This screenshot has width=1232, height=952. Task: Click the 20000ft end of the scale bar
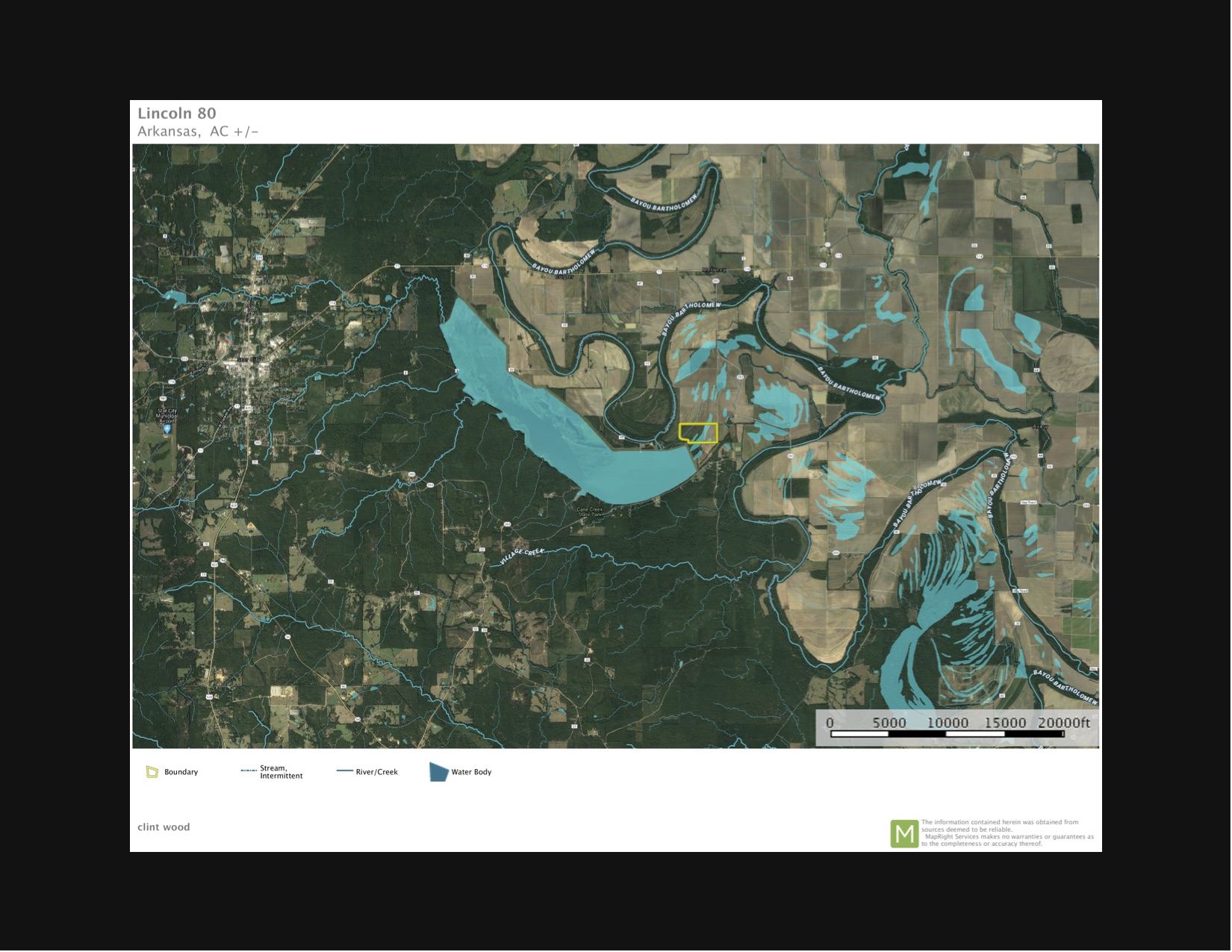click(1063, 723)
